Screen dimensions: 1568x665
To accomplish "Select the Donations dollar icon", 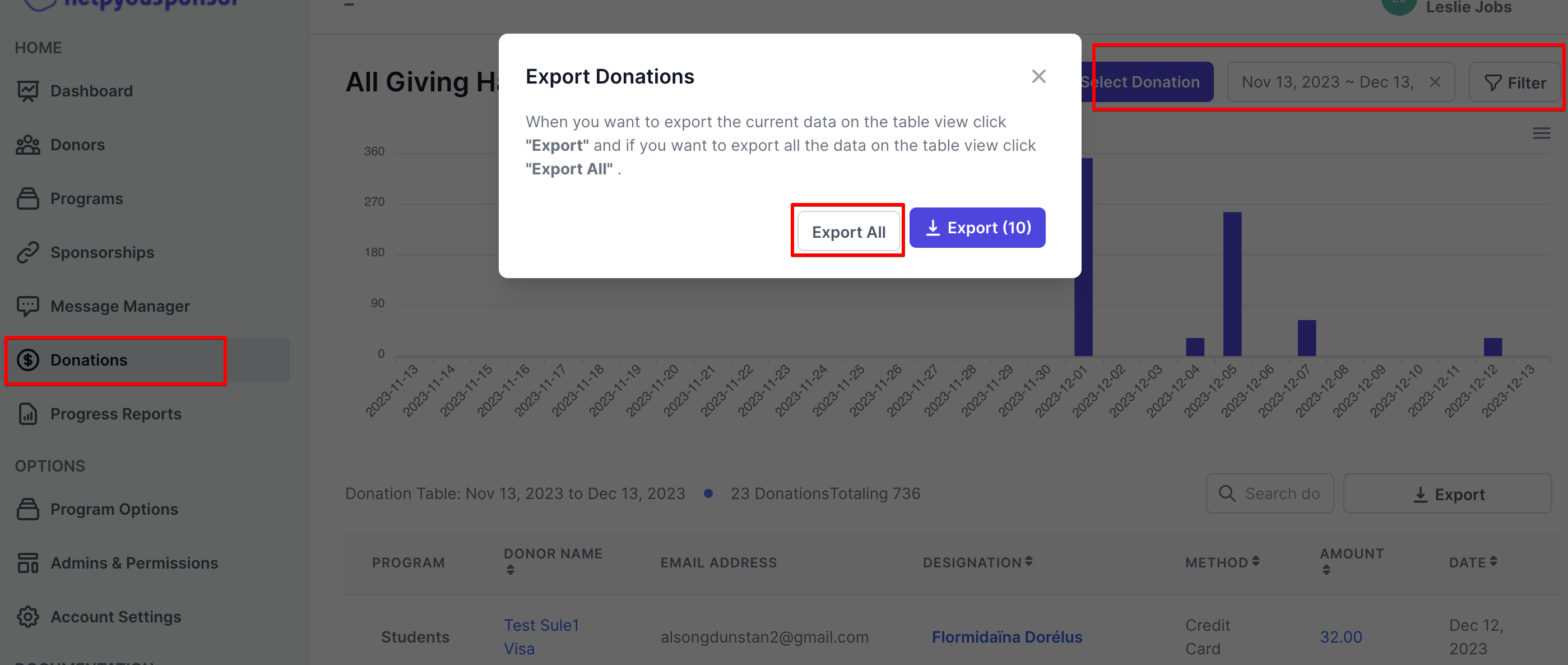I will [x=28, y=360].
